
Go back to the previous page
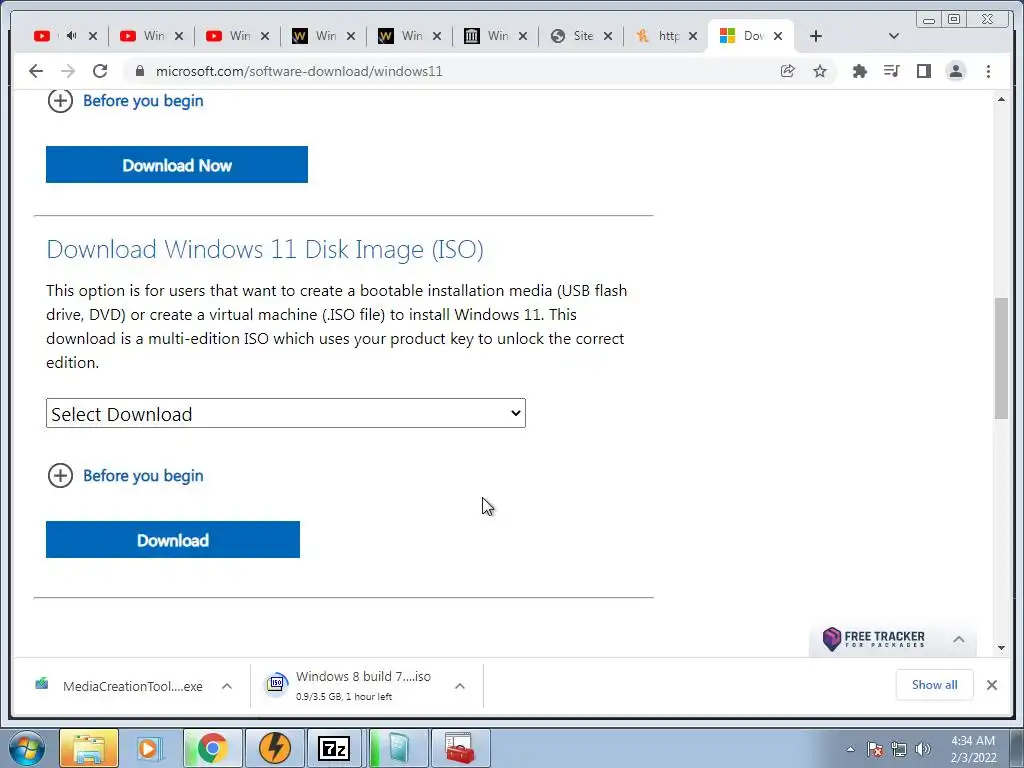pos(36,71)
